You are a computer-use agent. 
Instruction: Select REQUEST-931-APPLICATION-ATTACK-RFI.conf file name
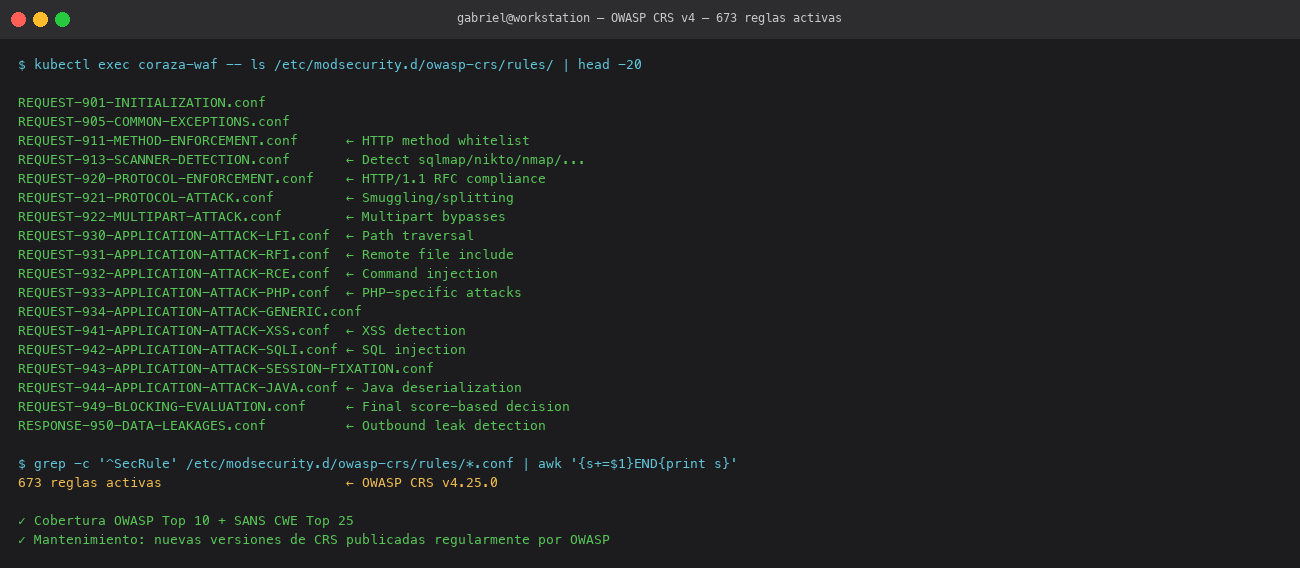[174, 255]
